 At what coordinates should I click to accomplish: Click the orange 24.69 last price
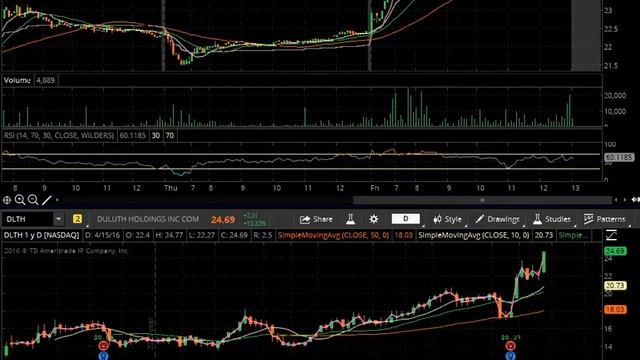(223, 220)
